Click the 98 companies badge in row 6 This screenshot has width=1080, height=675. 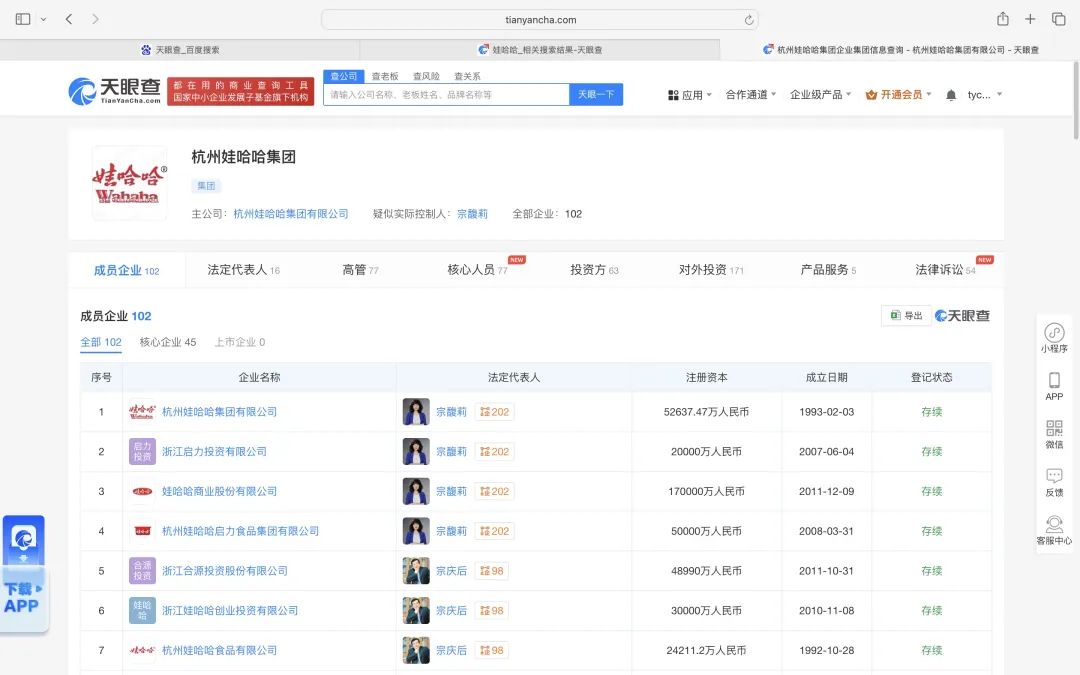pyautogui.click(x=492, y=611)
